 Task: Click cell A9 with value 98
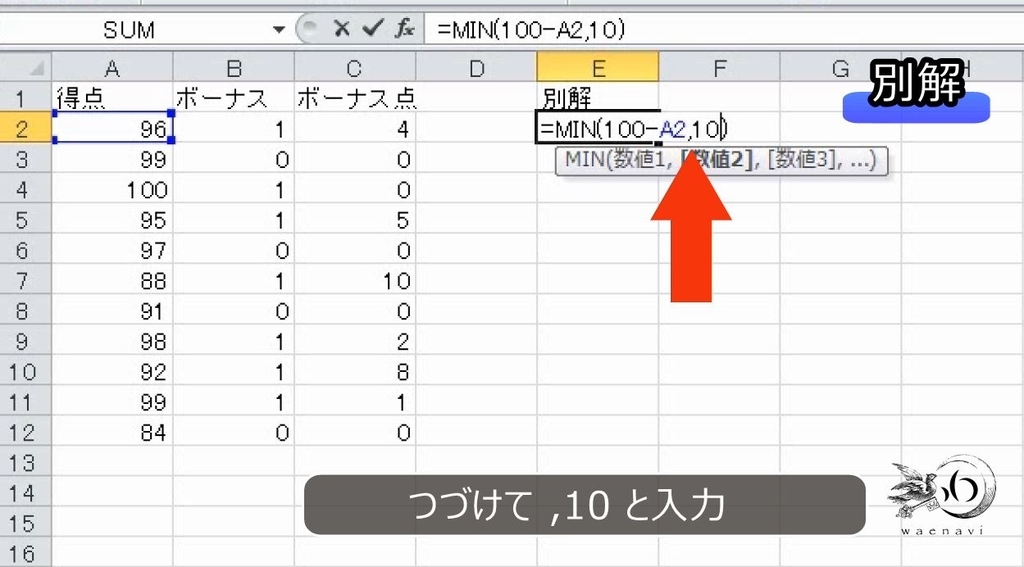point(112,342)
